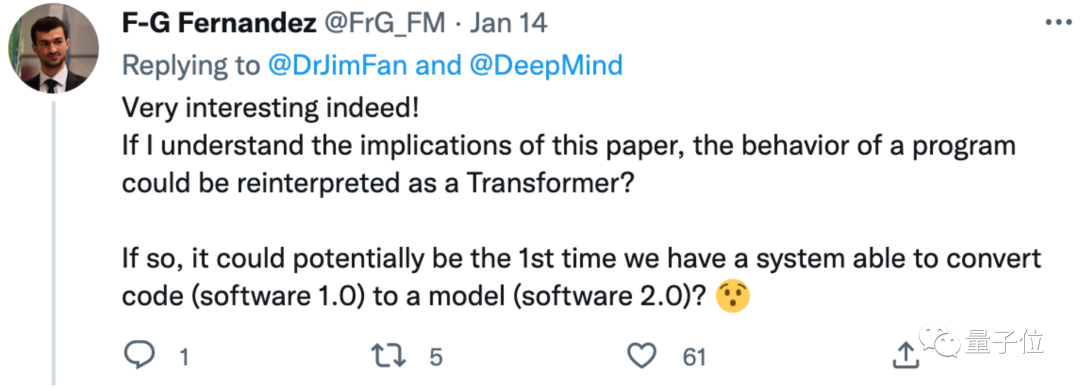Screen dimensions: 1080x389
Task: Click the like count of 61
Action: [x=694, y=357]
